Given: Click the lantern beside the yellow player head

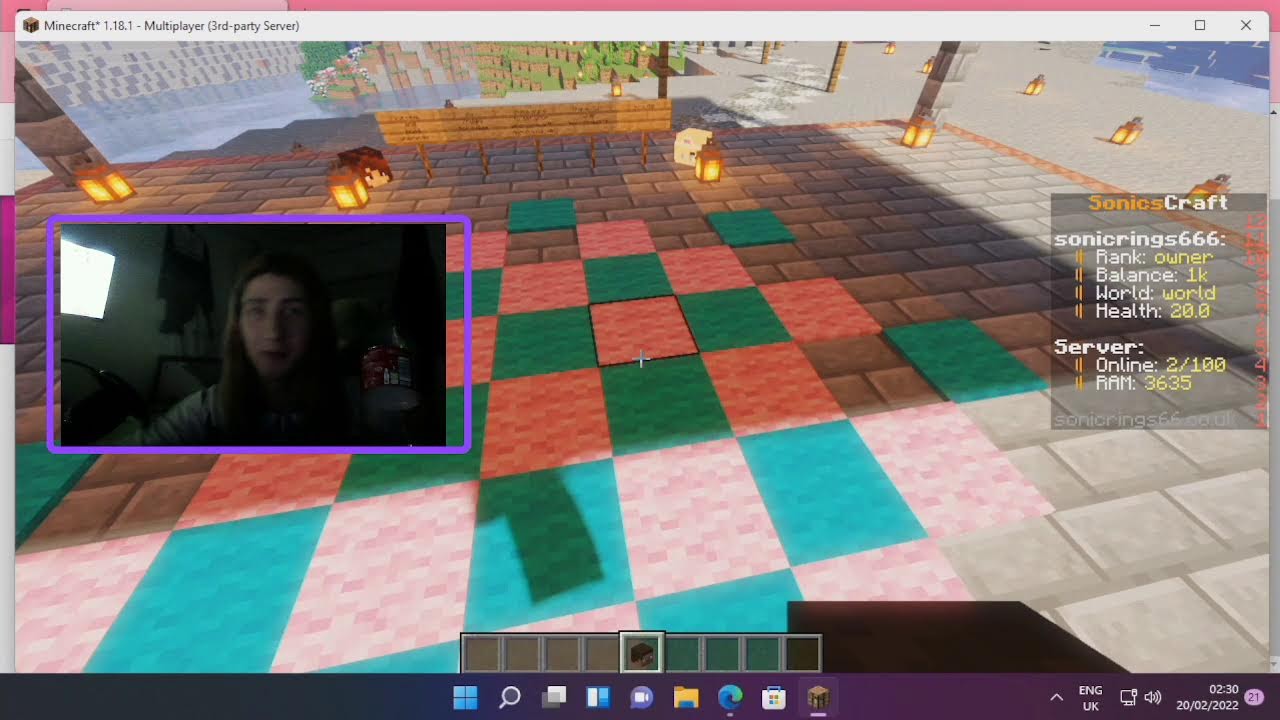Looking at the screenshot, I should [709, 162].
